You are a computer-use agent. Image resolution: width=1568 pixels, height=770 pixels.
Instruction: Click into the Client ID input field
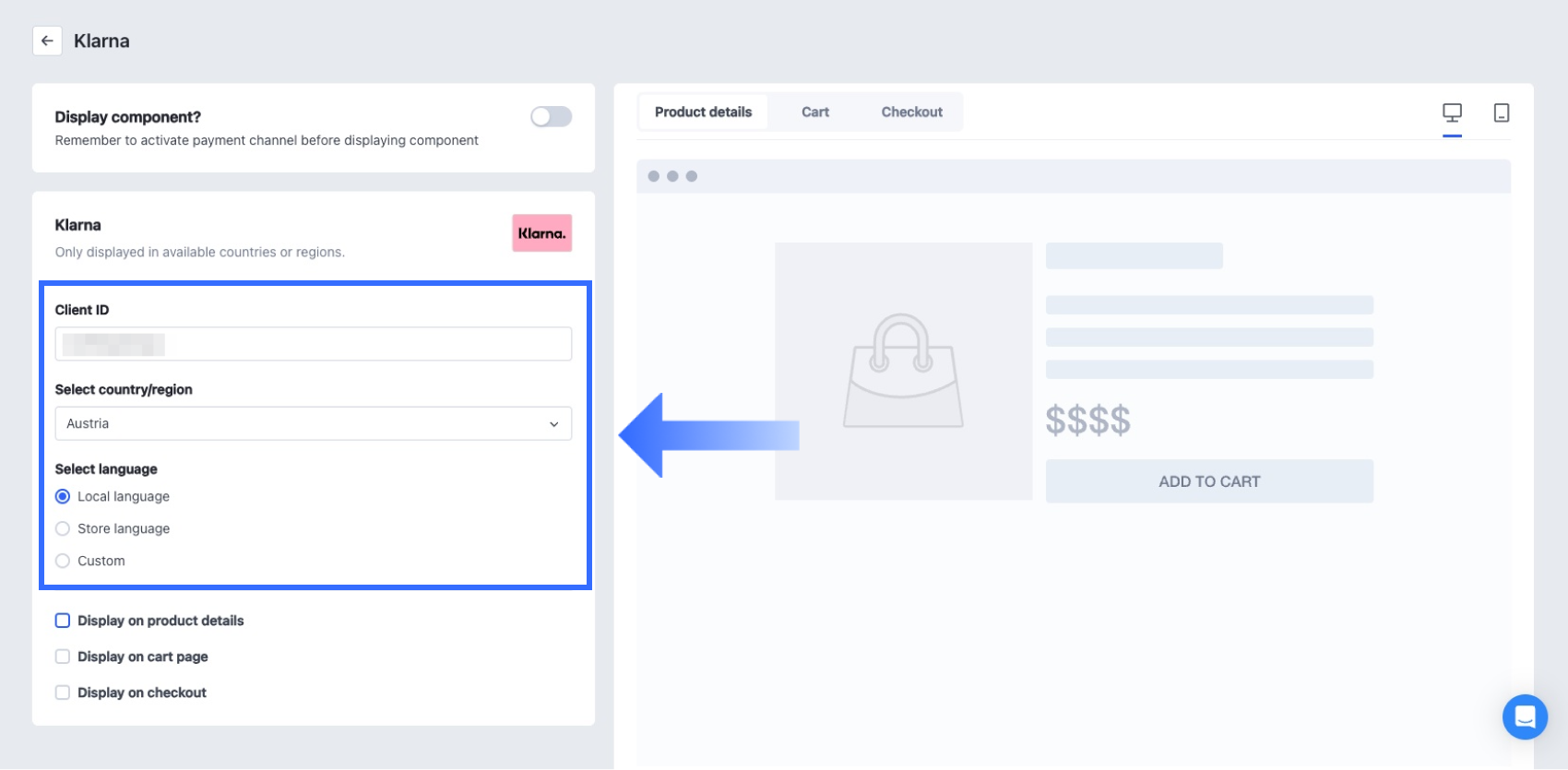(x=314, y=344)
